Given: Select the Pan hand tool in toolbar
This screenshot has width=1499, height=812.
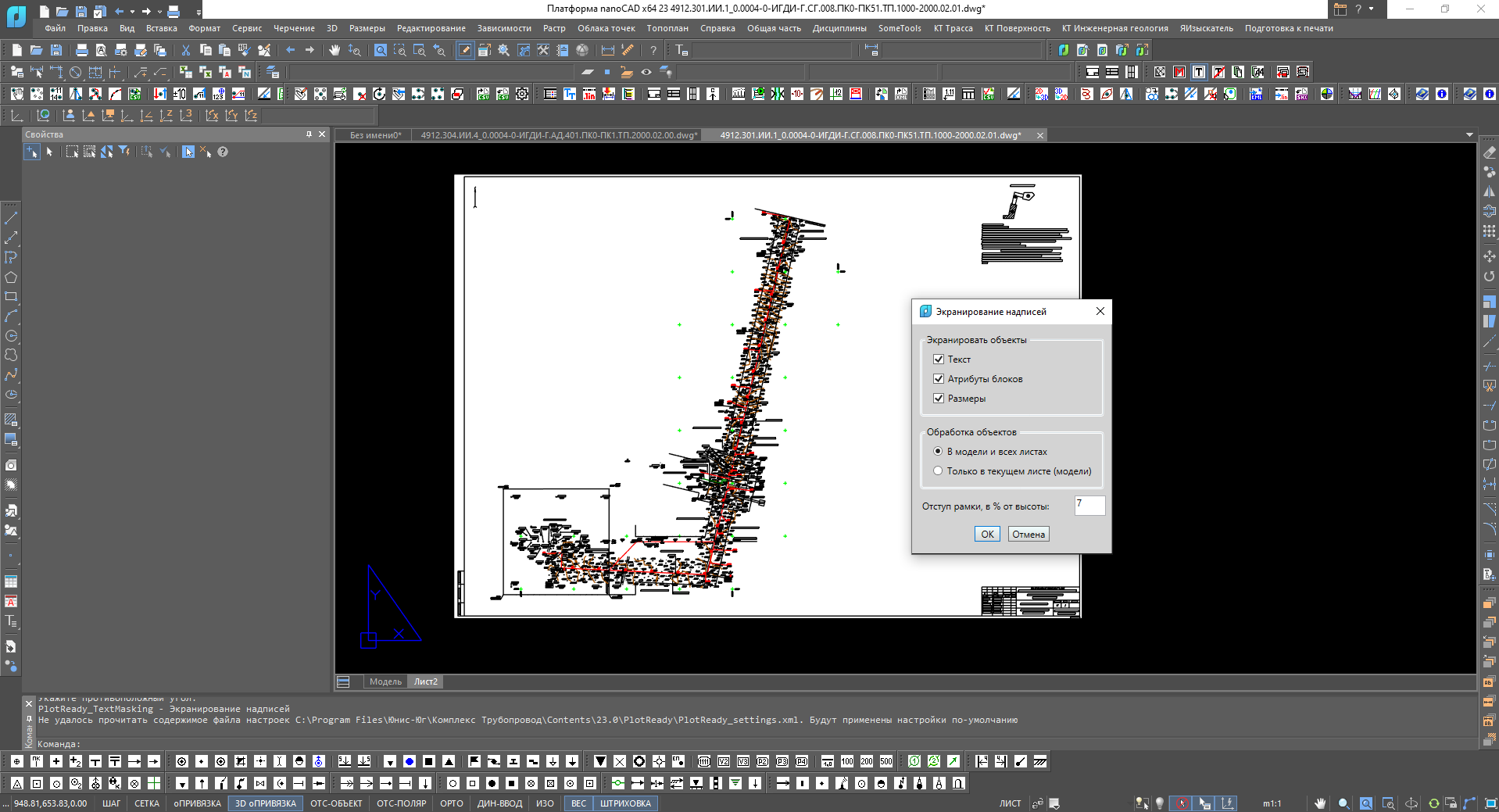Looking at the screenshot, I should tap(335, 50).
